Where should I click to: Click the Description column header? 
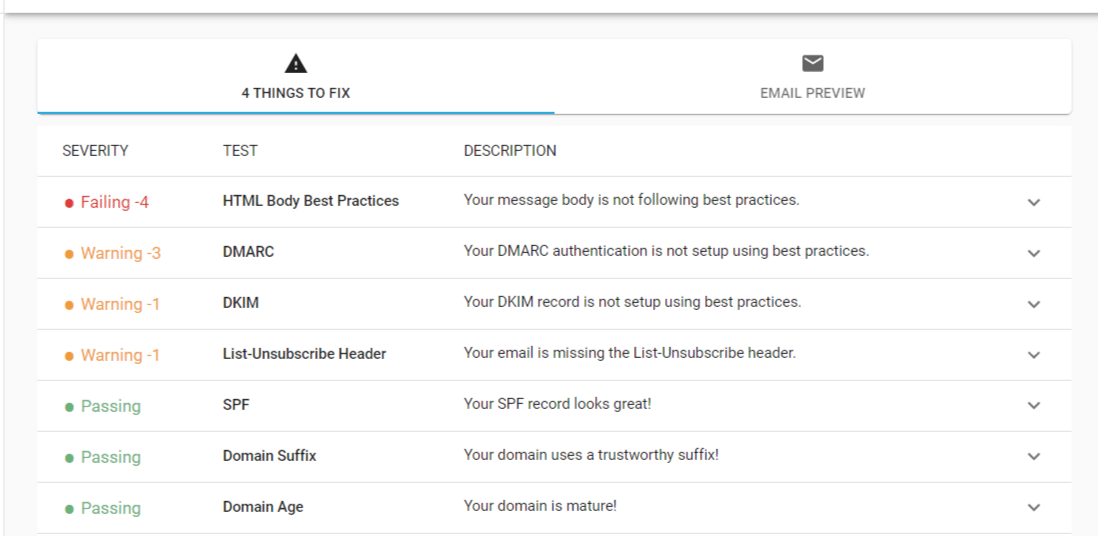point(510,151)
